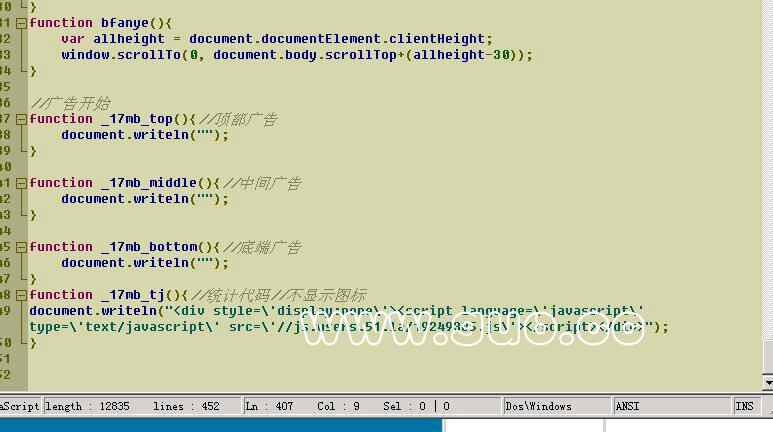Collapse the _17mb_bottom function fold marker
The width and height of the screenshot is (773, 432).
[x=21, y=247]
